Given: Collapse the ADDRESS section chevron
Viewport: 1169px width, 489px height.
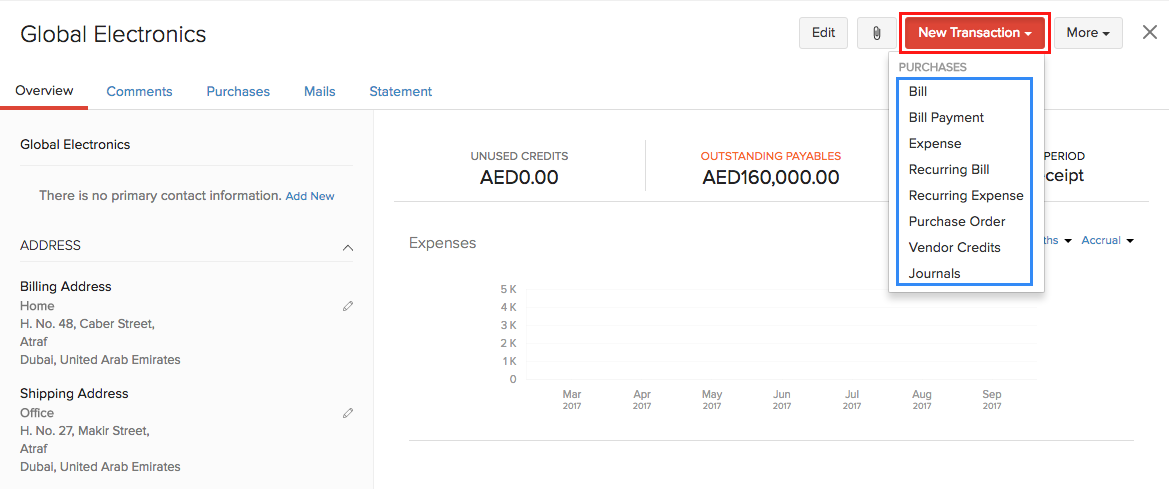Looking at the screenshot, I should click(347, 247).
